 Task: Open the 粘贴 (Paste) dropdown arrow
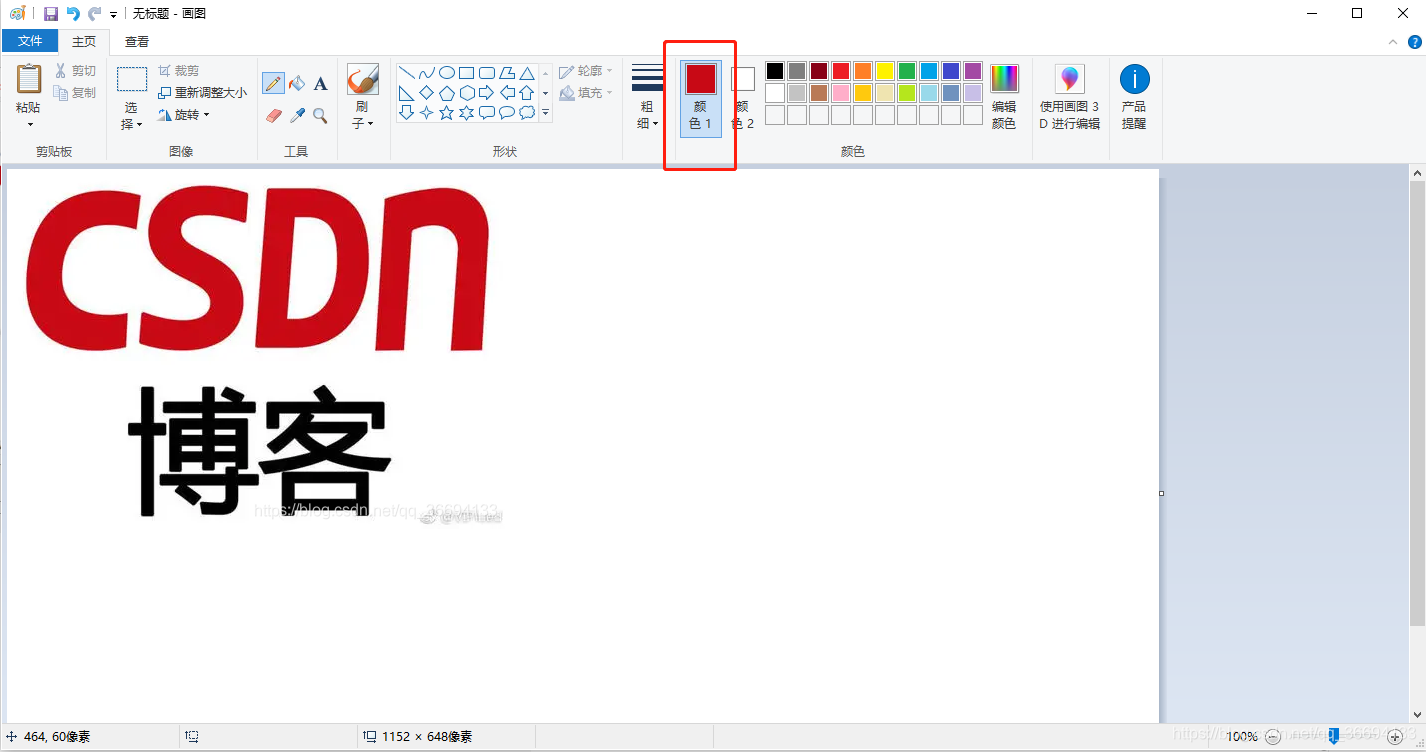pos(29,125)
